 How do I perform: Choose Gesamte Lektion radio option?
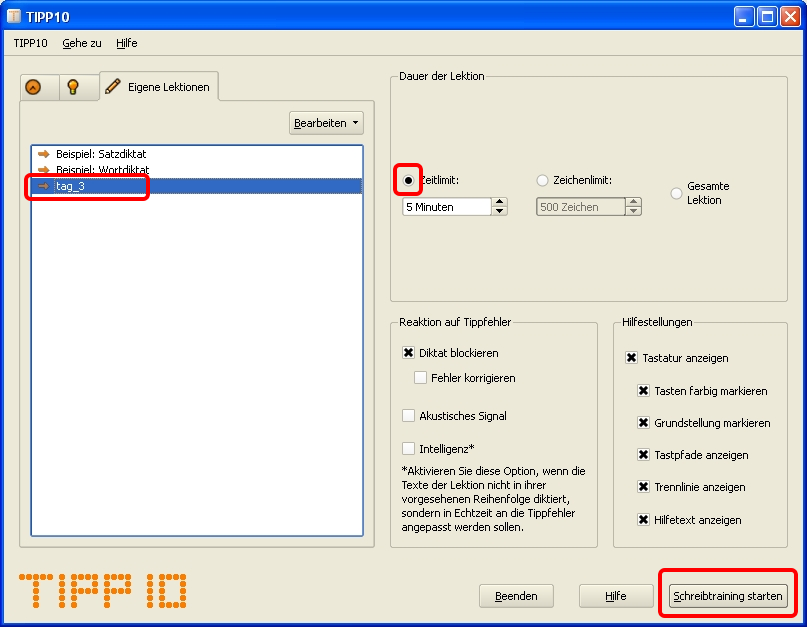coord(677,192)
